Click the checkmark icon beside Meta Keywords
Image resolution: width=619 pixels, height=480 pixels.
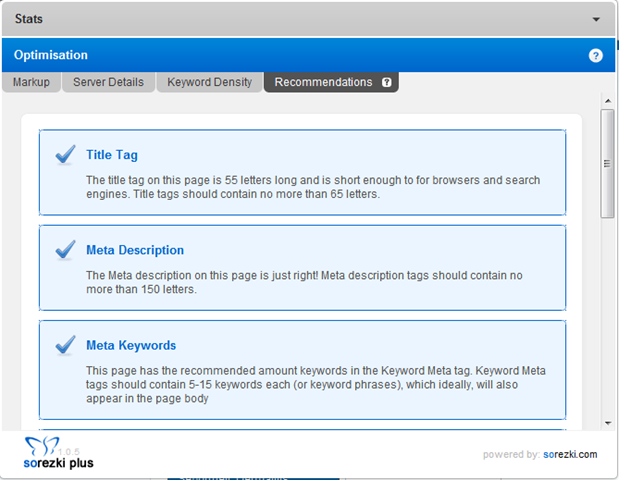click(66, 344)
